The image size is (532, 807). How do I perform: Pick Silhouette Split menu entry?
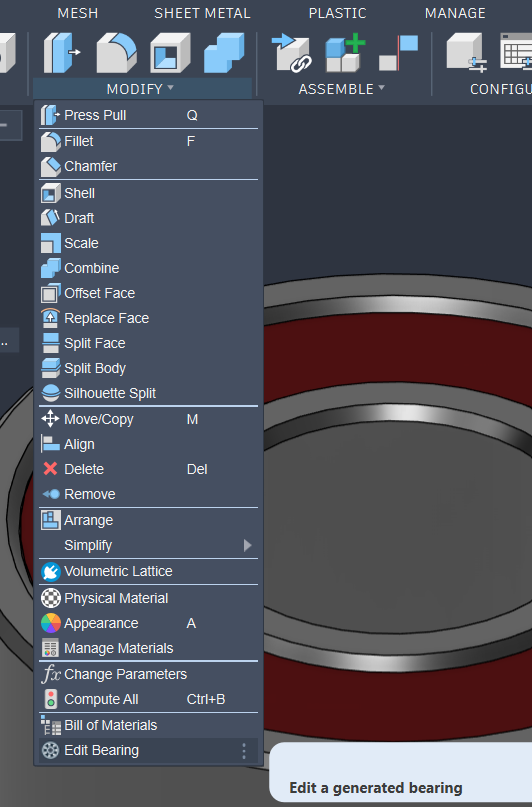click(x=148, y=393)
